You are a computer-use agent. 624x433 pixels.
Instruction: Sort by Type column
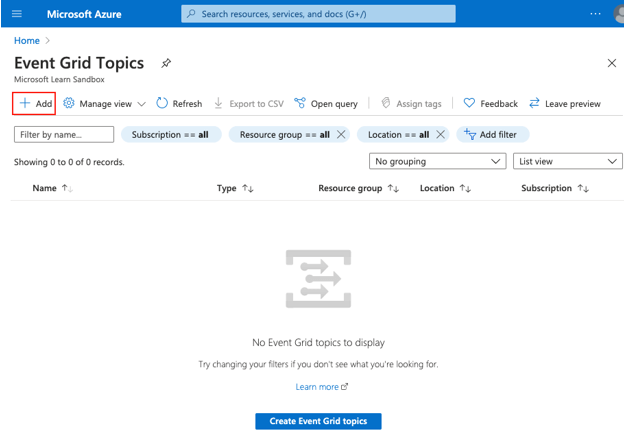235,188
